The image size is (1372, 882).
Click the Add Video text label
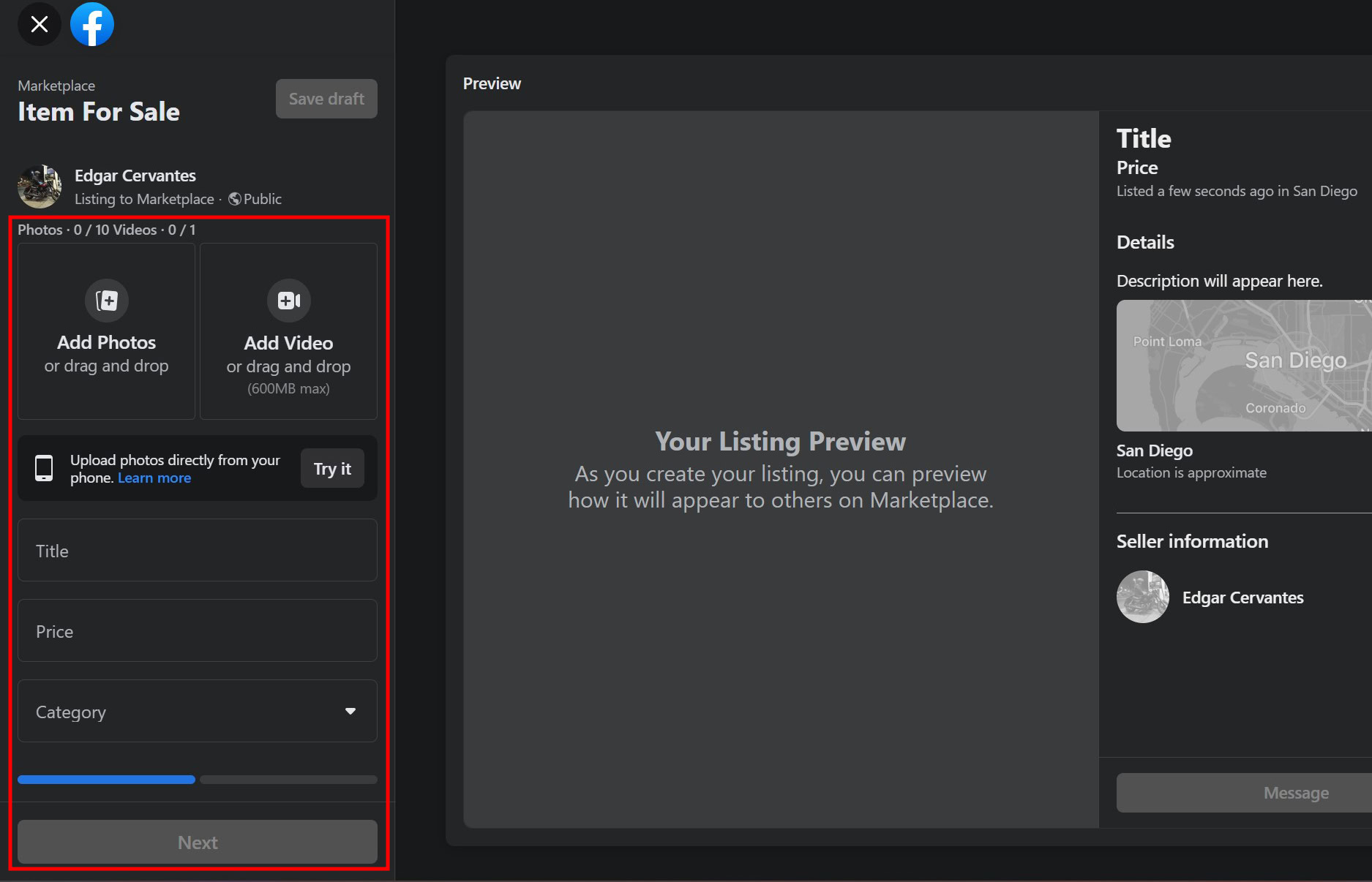pos(289,343)
